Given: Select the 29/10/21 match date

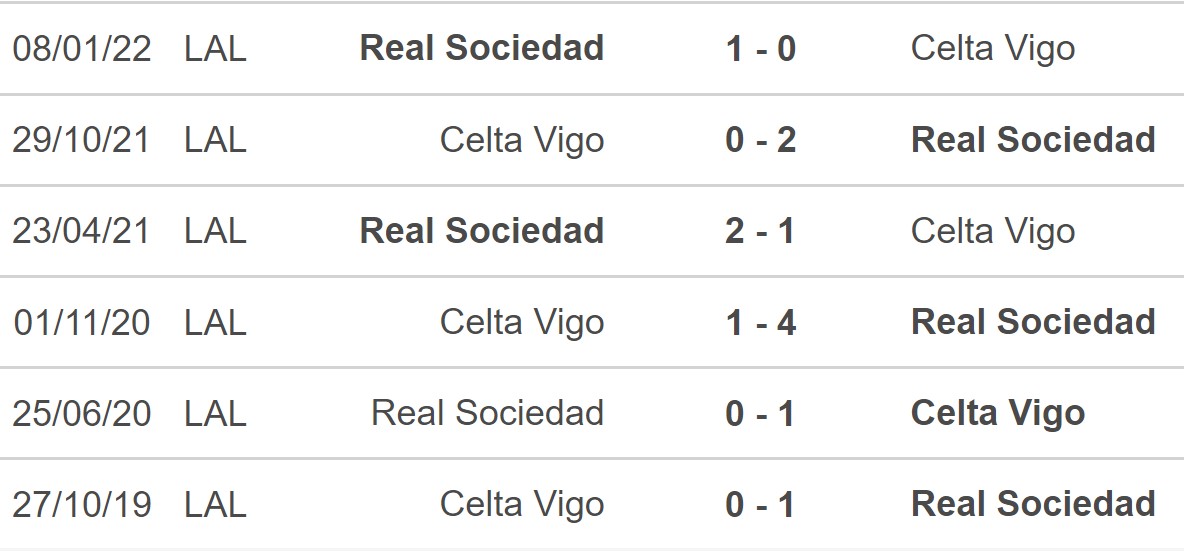Looking at the screenshot, I should click(x=82, y=140).
